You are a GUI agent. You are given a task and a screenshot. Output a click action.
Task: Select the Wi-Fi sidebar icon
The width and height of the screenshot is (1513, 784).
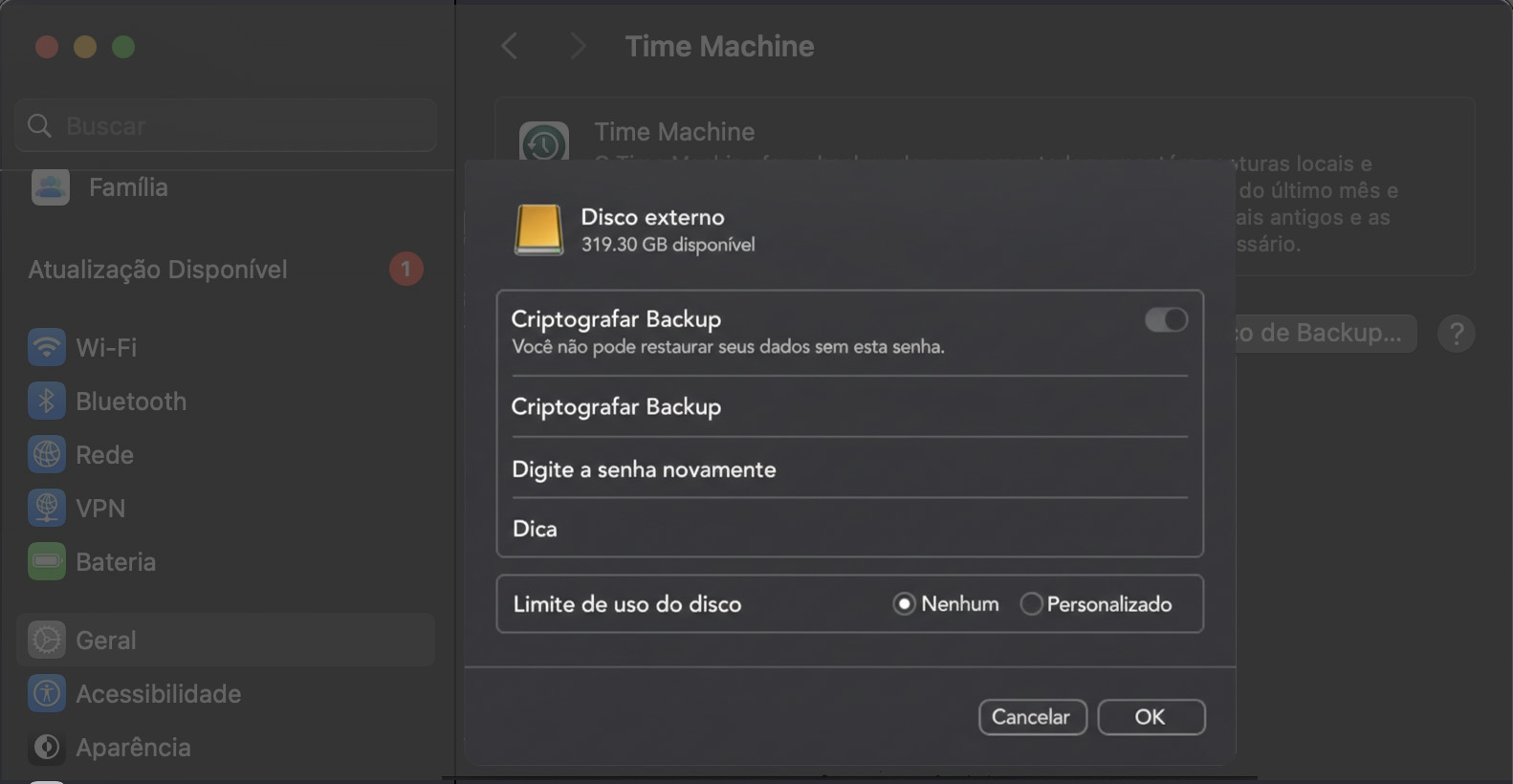(x=45, y=347)
